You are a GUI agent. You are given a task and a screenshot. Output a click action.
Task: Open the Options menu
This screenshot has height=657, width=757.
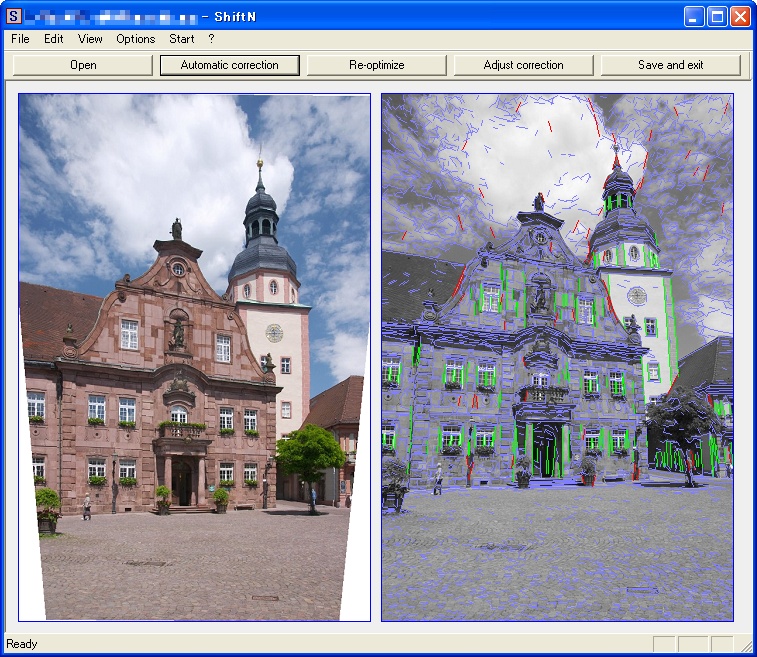pos(136,39)
